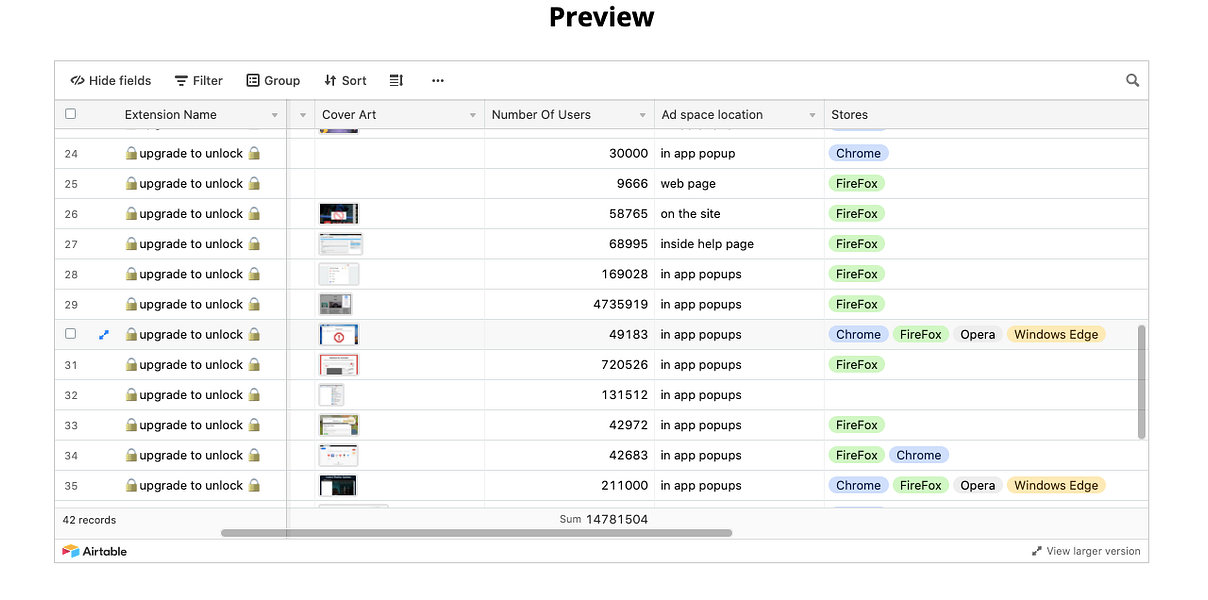The image size is (1208, 600).
Task: Select the 'on the site' ad location cell
Action: tap(739, 214)
